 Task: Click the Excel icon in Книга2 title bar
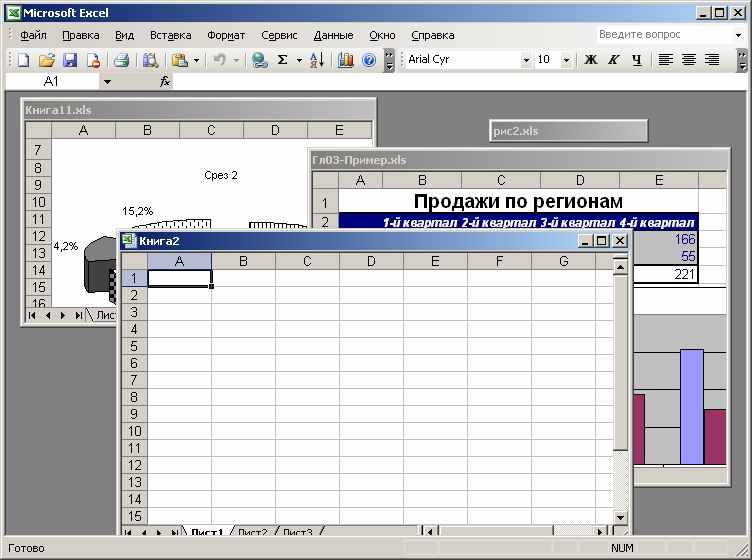(129, 241)
